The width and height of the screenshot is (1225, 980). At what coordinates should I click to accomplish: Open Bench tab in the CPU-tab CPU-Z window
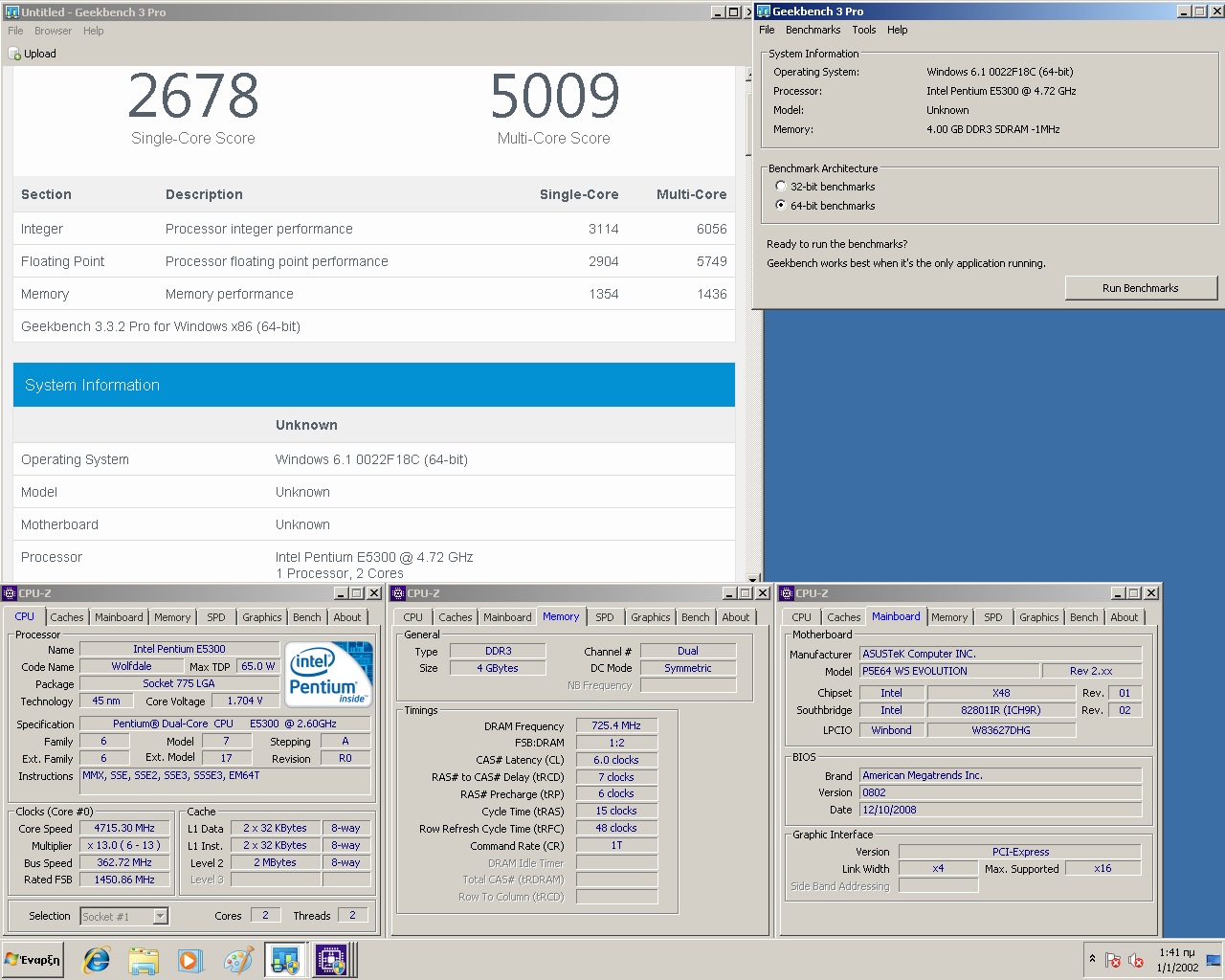[x=307, y=617]
